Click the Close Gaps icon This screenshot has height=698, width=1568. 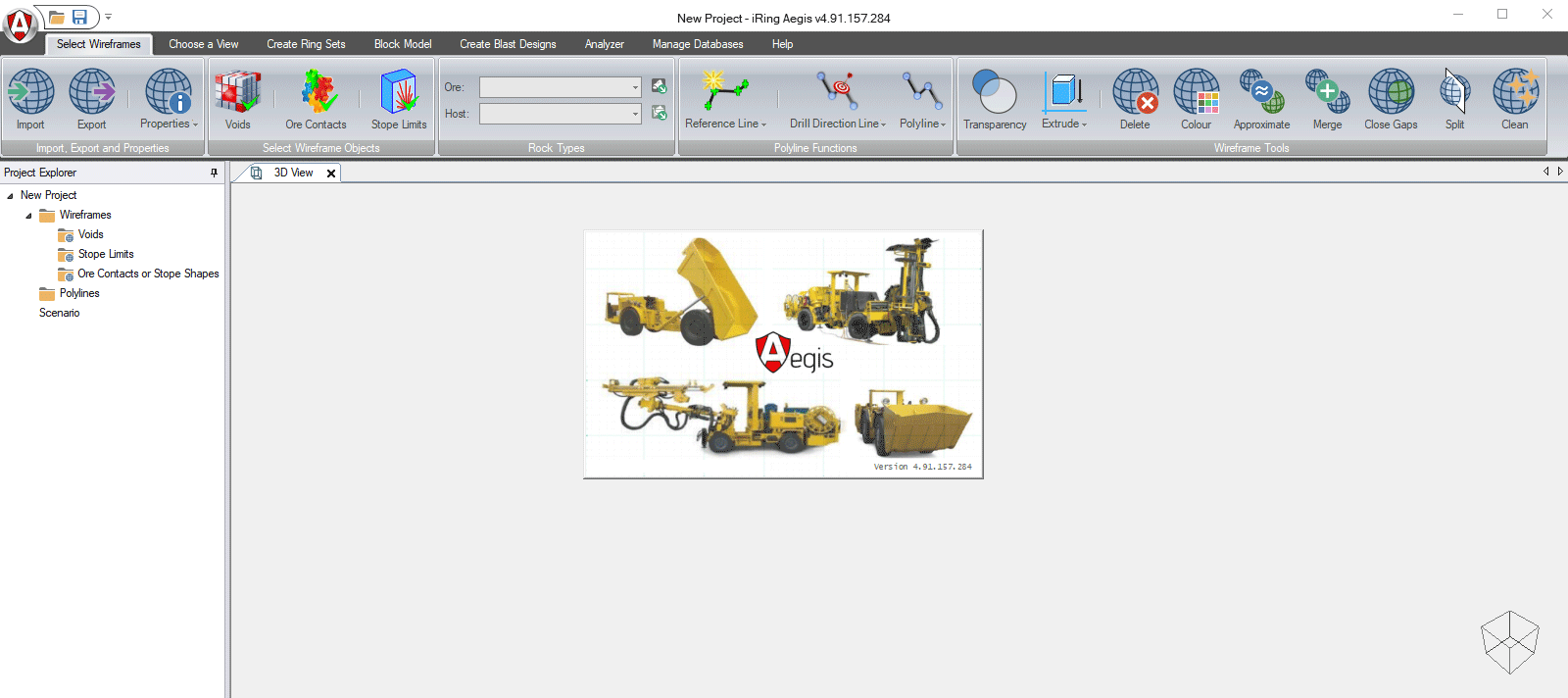1392,92
